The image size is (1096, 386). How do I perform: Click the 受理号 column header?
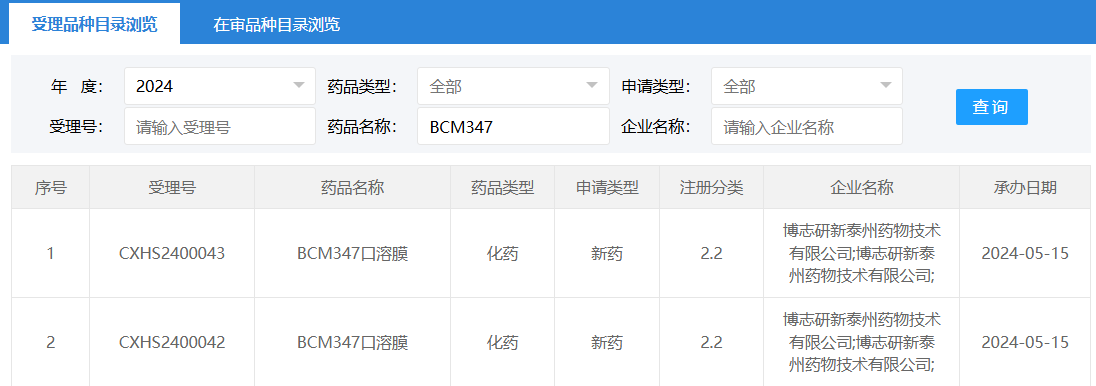click(x=172, y=187)
